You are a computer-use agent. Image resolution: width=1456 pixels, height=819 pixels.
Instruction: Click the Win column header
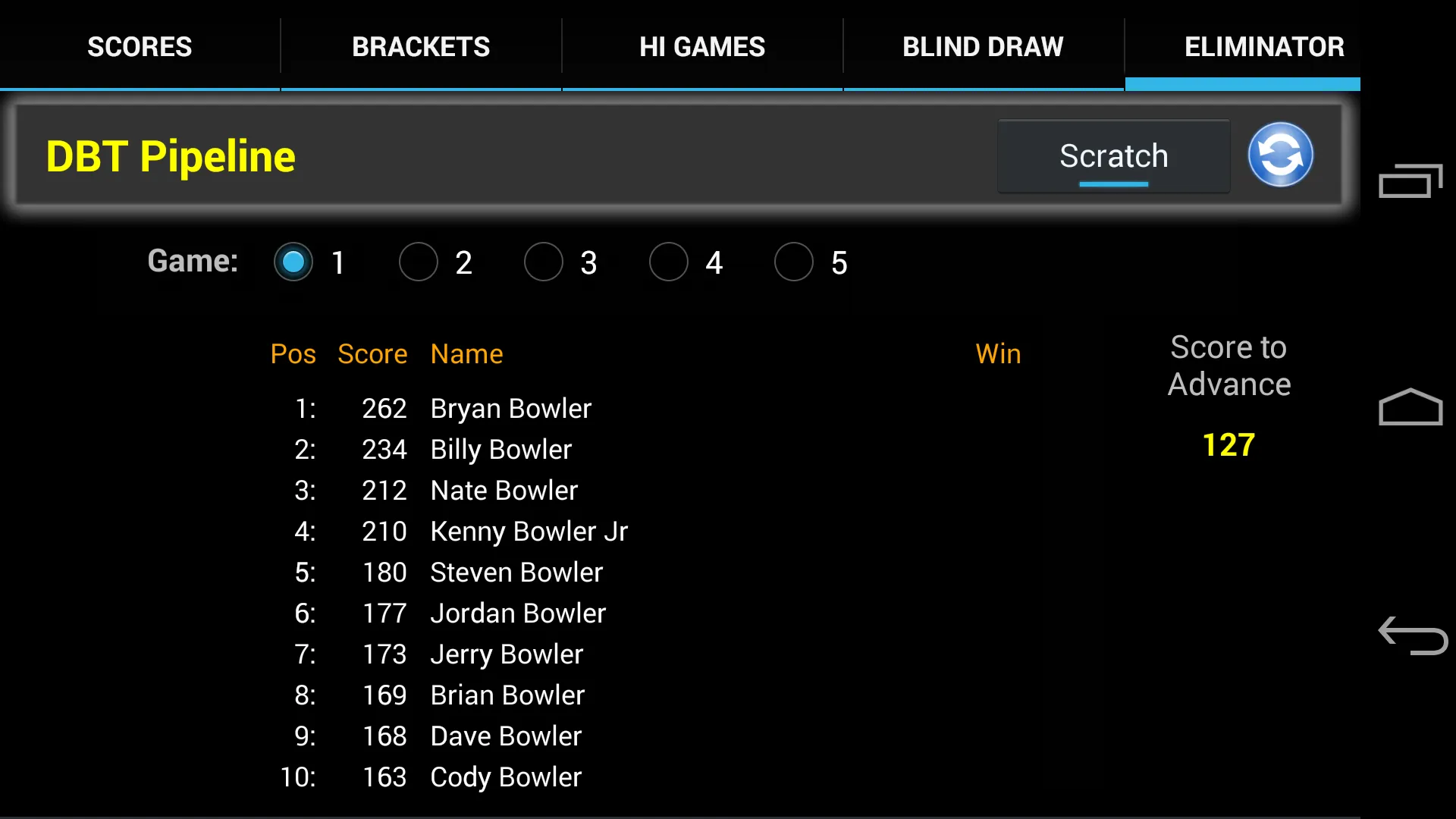point(997,353)
